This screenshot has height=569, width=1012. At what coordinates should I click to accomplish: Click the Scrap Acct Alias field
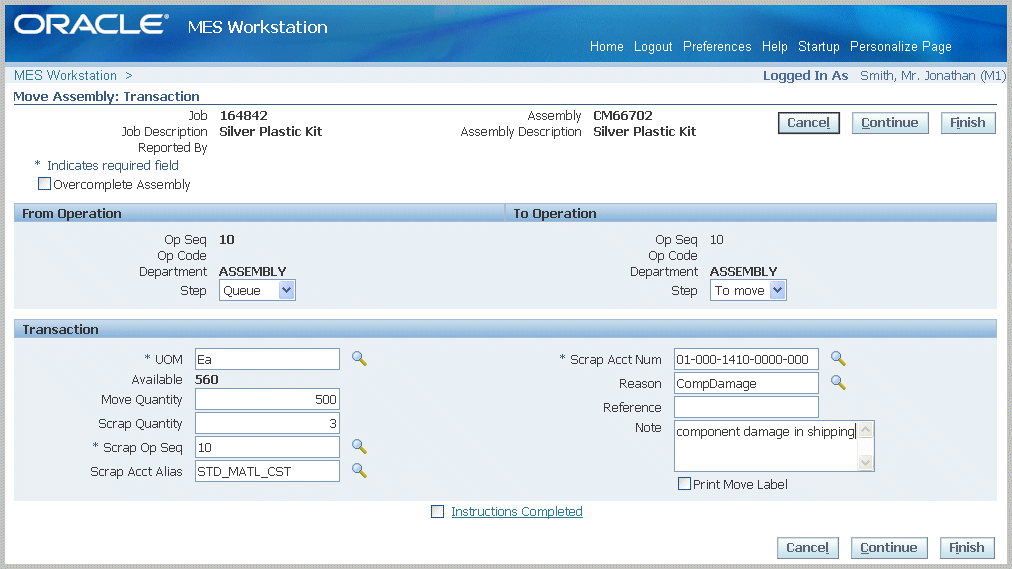(x=267, y=471)
